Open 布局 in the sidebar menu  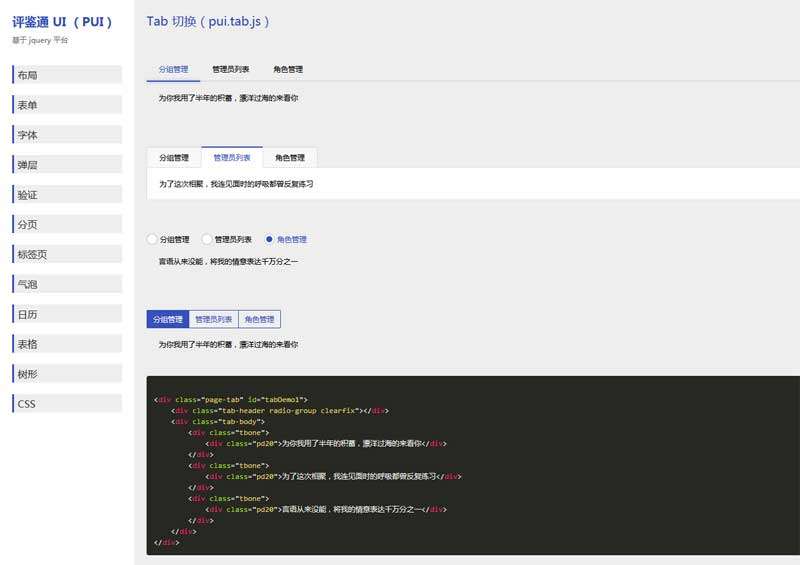pos(66,75)
